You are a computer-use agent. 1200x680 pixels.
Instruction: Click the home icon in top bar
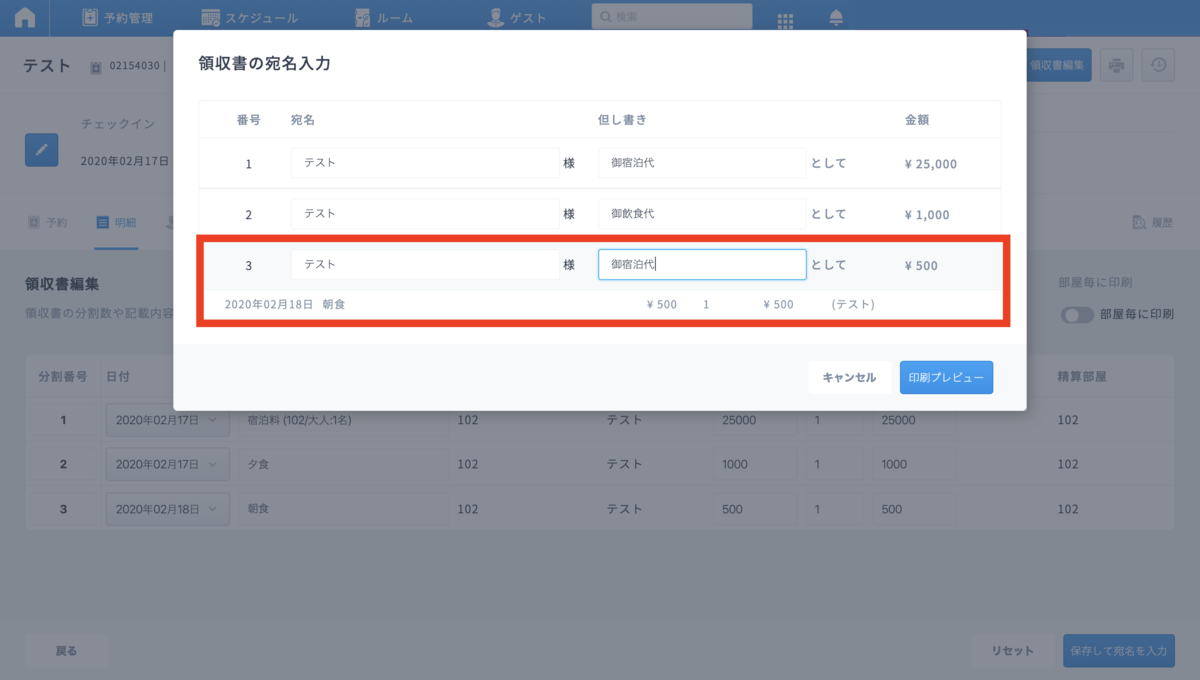pos(25,18)
